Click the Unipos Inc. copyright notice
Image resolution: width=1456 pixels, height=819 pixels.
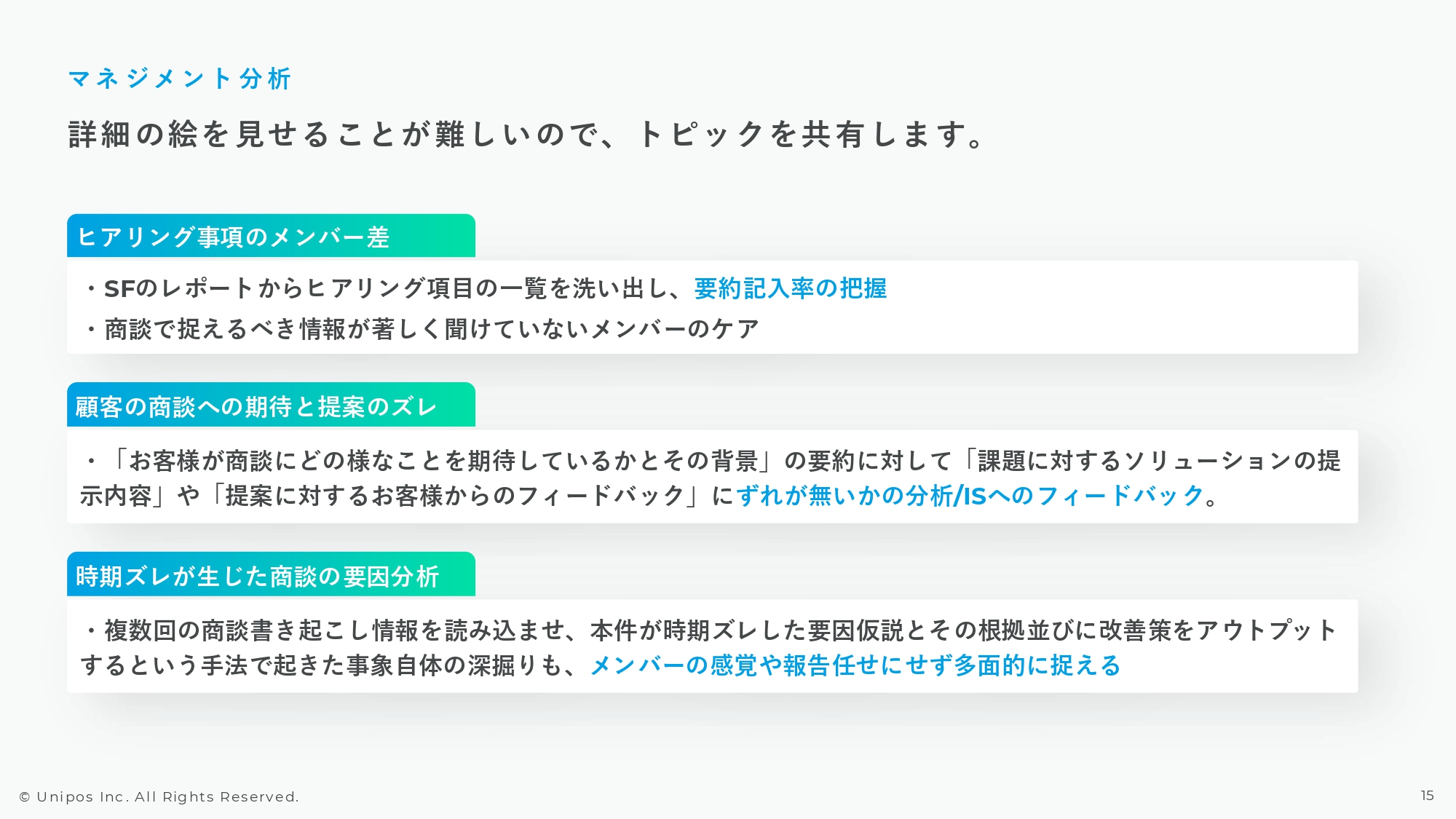tap(159, 797)
